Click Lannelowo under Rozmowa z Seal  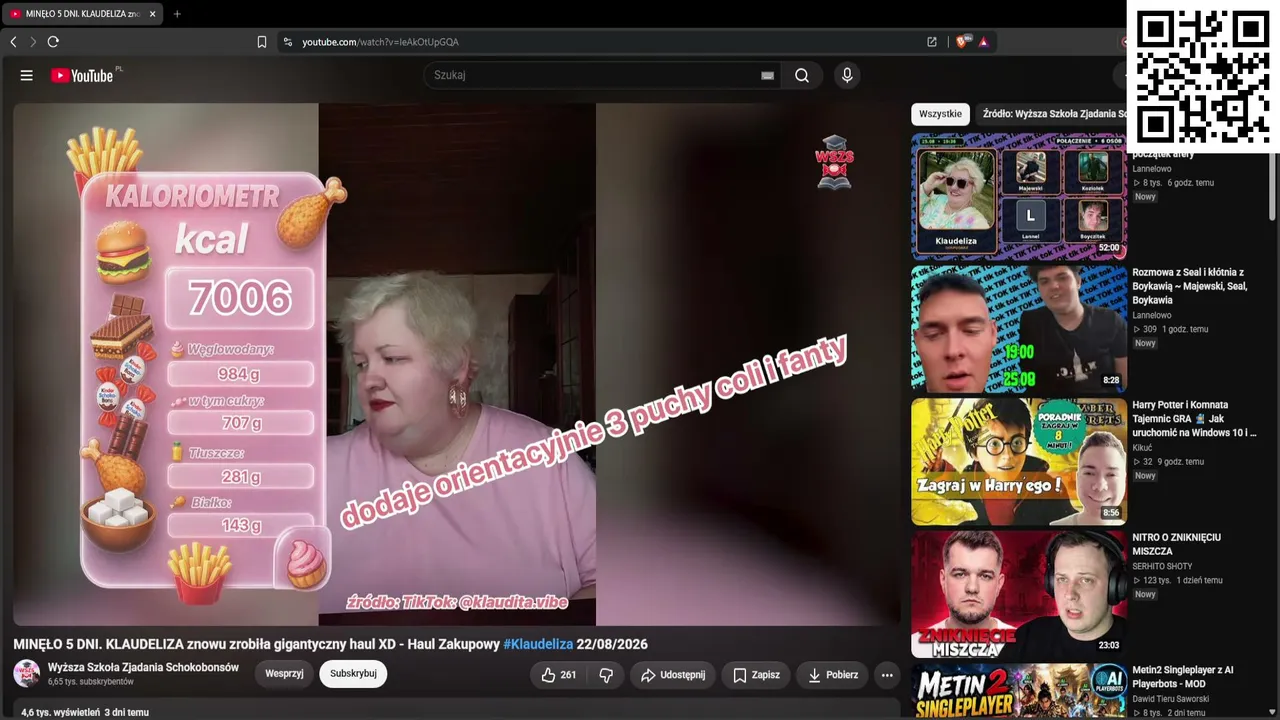pyautogui.click(x=1152, y=315)
